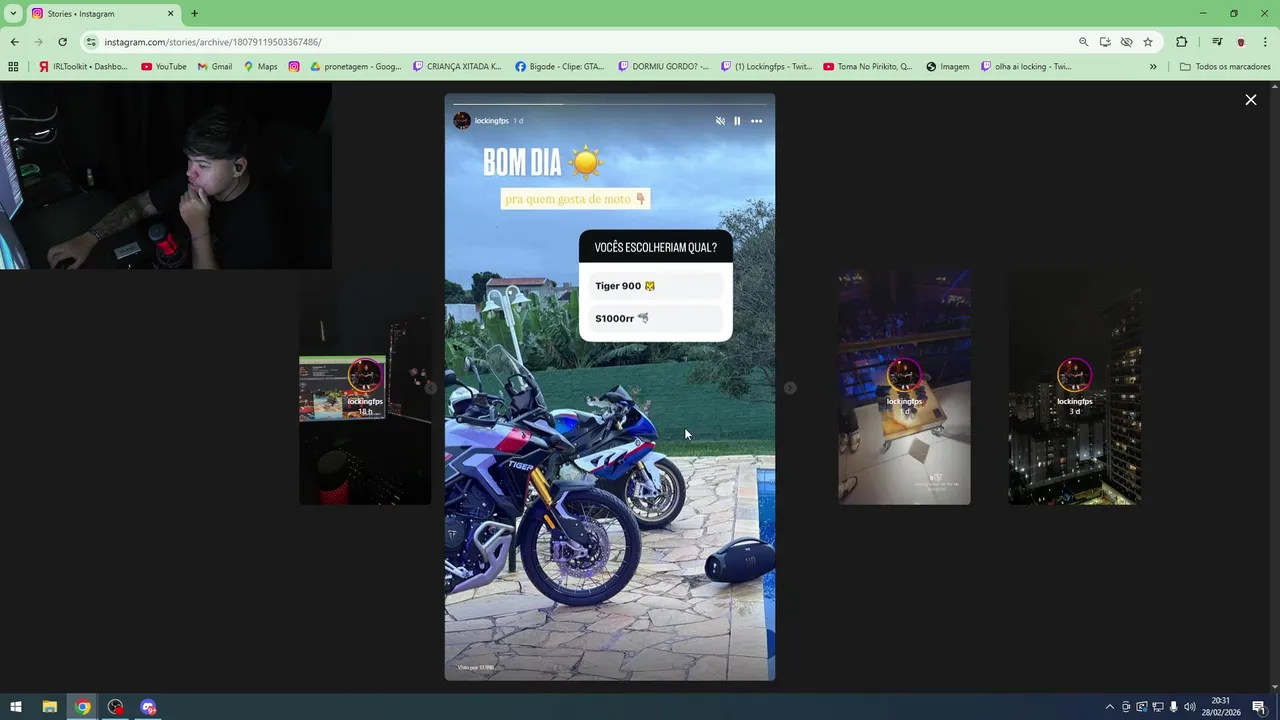Go to the previous story arrow

430,388
